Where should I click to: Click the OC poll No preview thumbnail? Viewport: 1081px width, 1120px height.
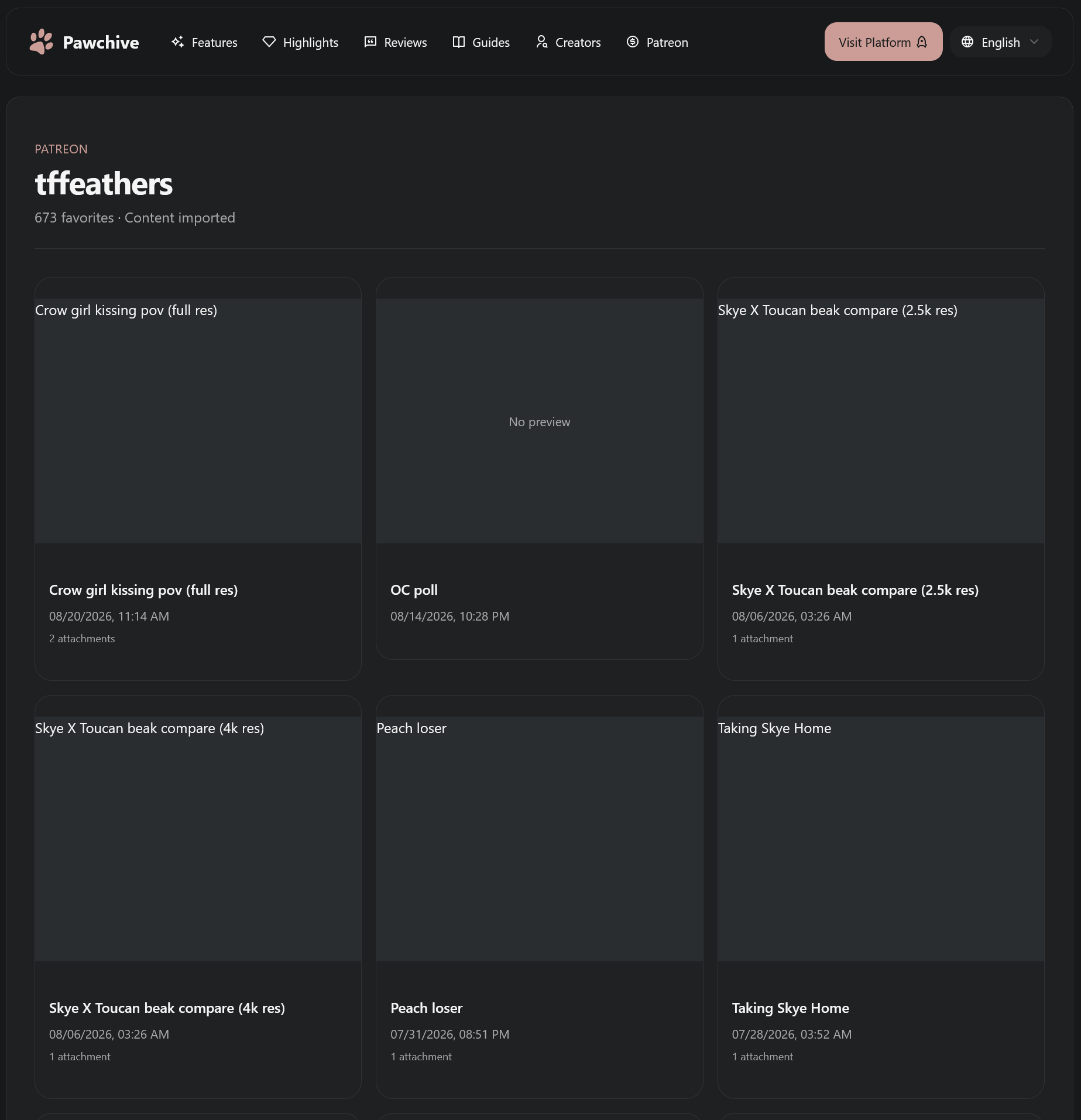pyautogui.click(x=539, y=421)
